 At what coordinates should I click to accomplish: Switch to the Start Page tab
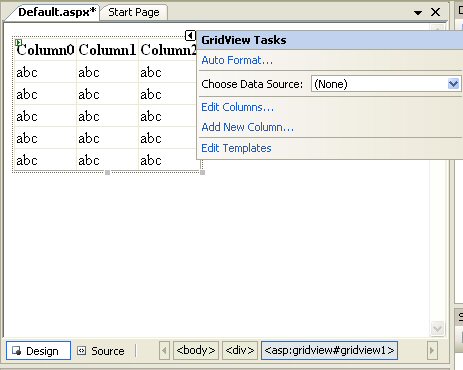click(134, 12)
